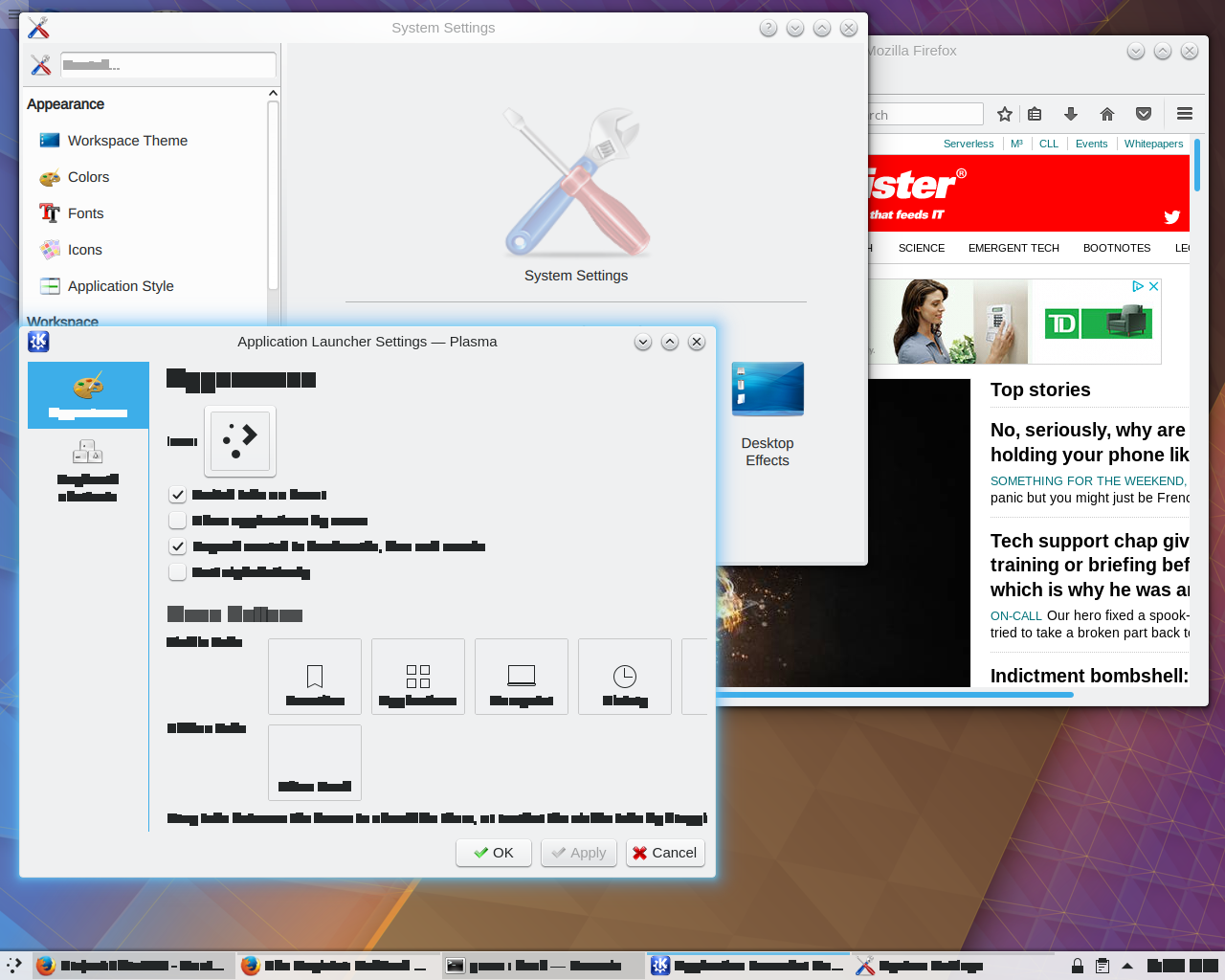Open the Firefox downloads arrow

coord(1071,114)
